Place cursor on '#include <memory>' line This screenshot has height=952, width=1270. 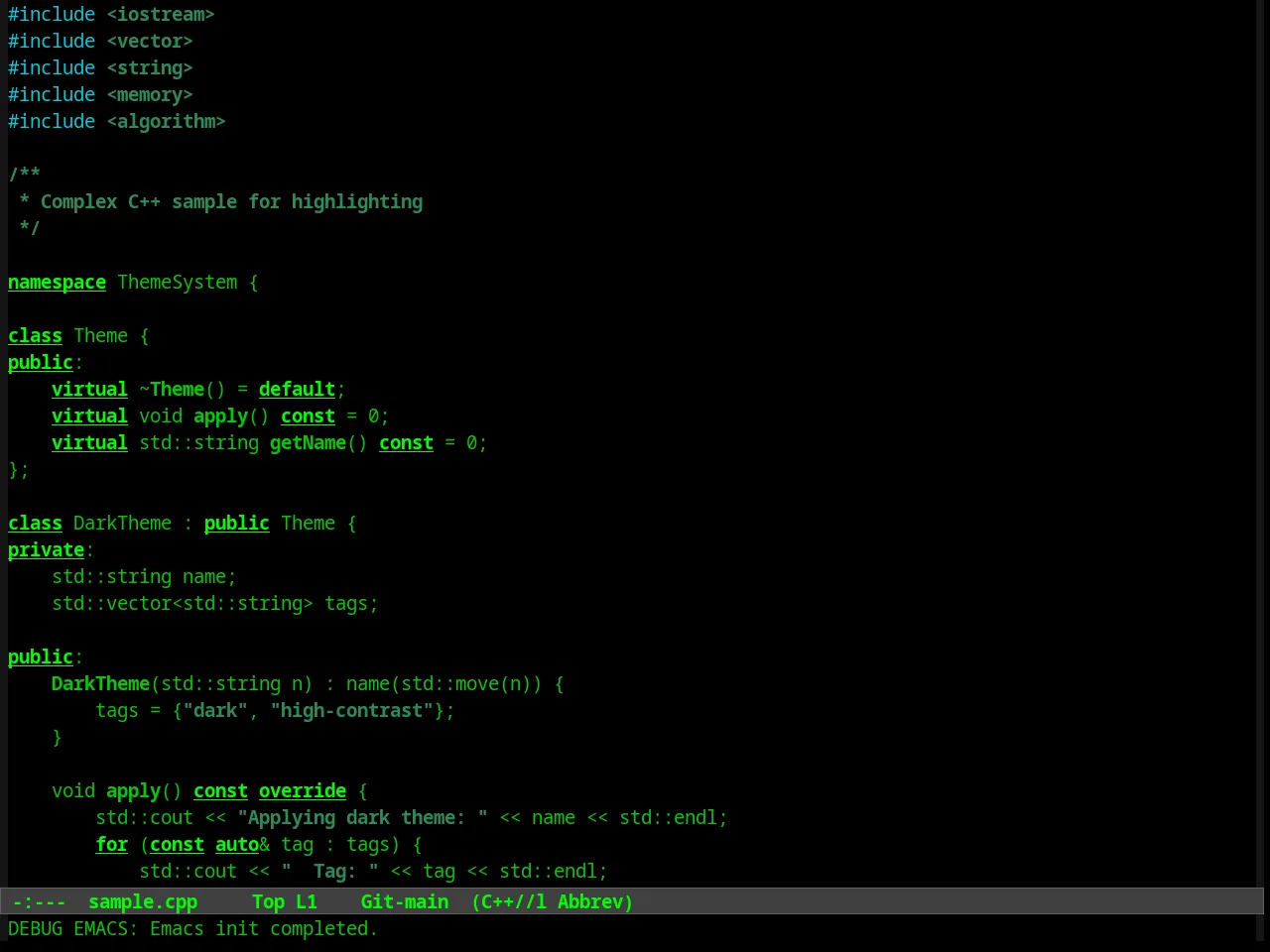(100, 94)
